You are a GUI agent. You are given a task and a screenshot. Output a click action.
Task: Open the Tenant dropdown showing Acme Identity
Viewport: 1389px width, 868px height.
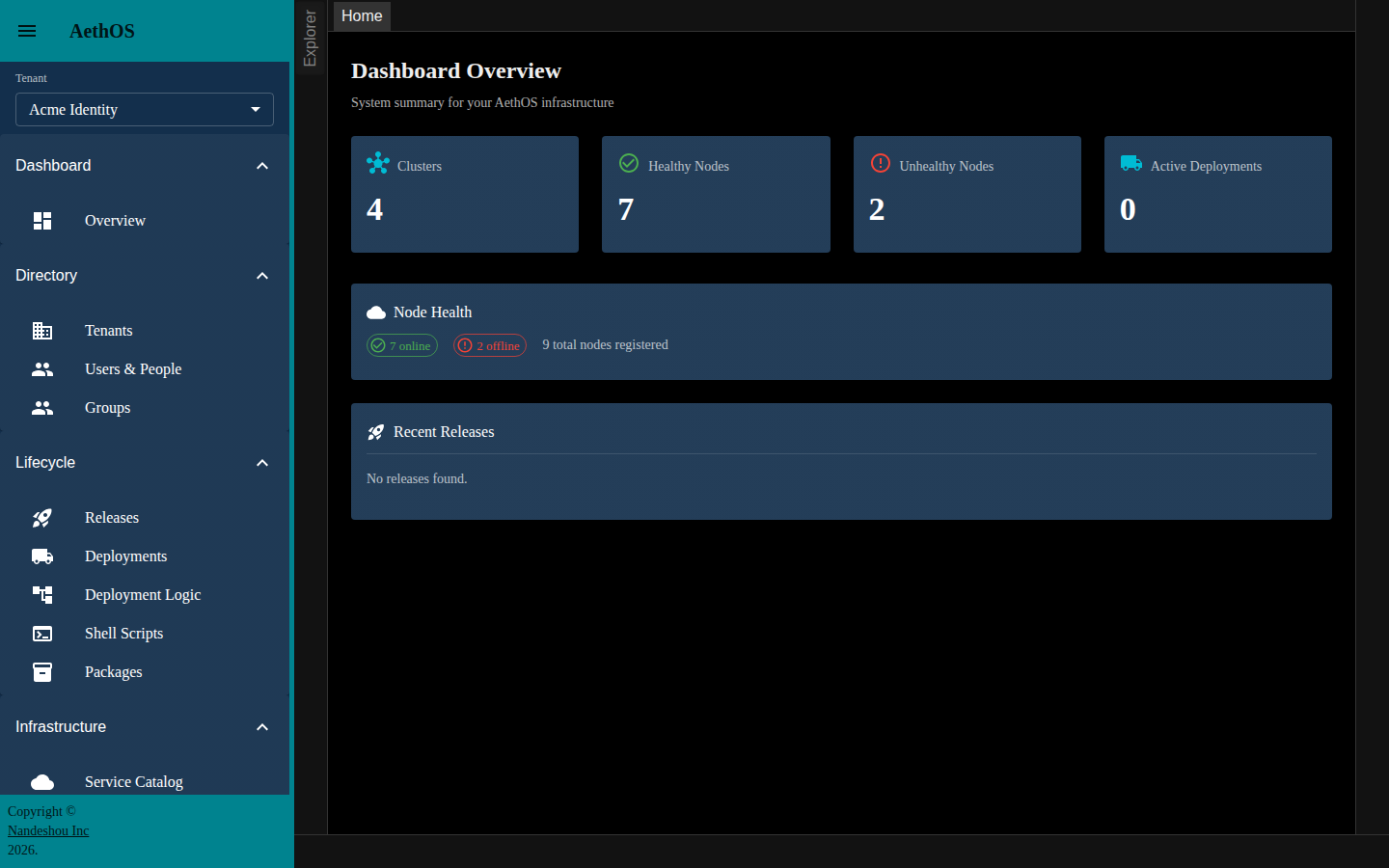pyautogui.click(x=145, y=110)
